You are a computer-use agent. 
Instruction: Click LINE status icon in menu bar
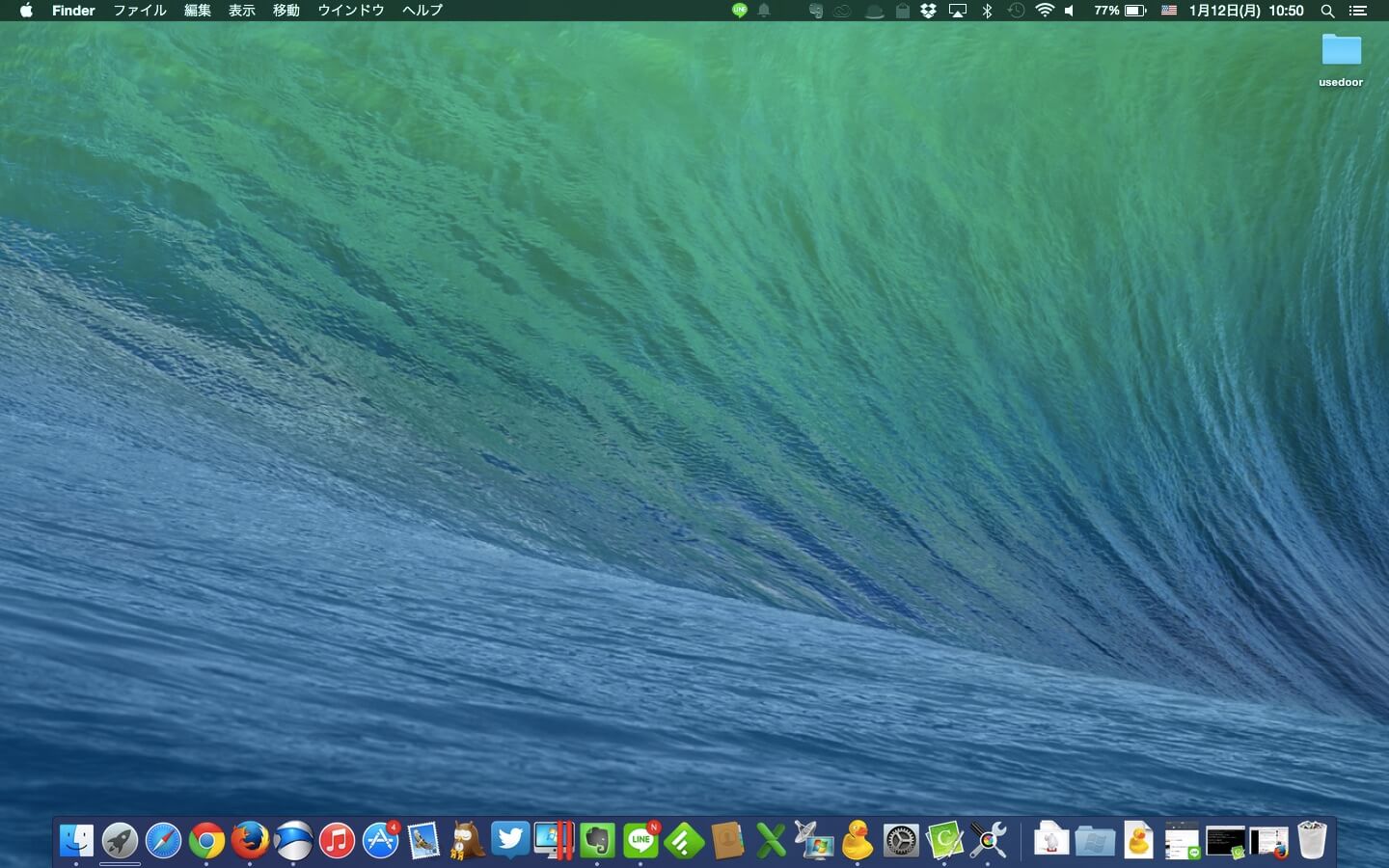tap(740, 11)
